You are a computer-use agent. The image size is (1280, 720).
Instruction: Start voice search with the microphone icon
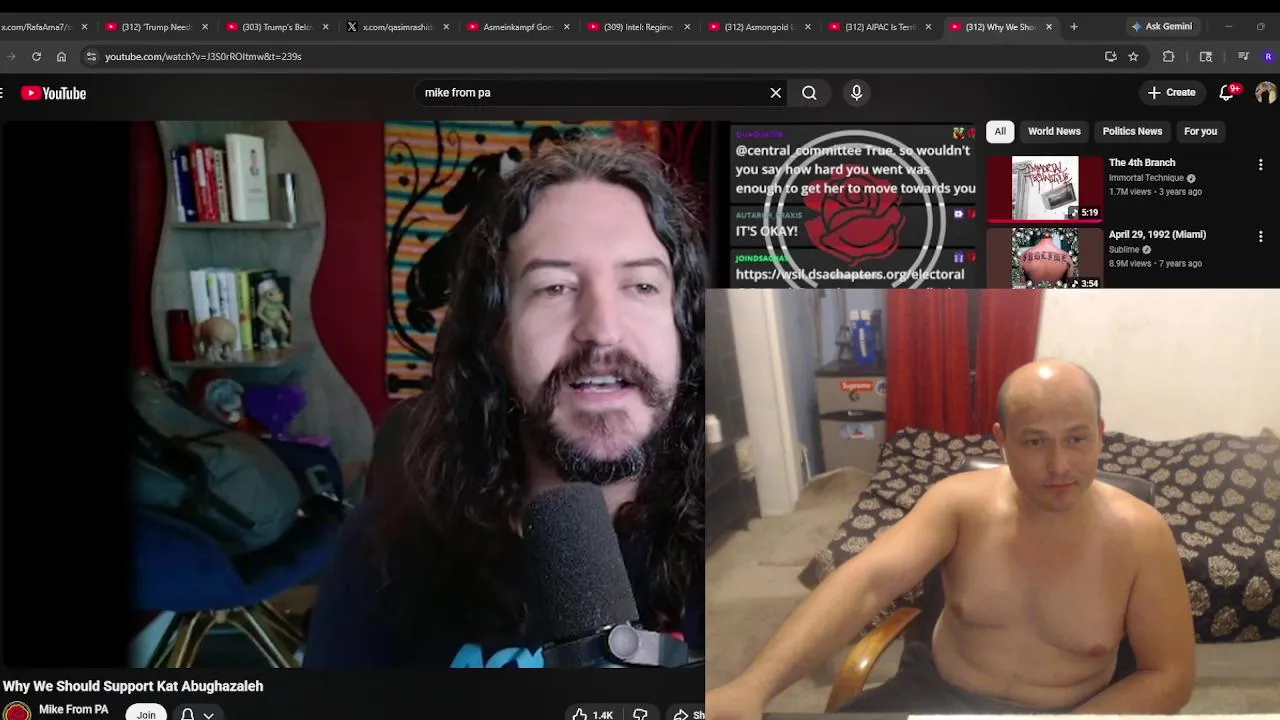tap(856, 93)
